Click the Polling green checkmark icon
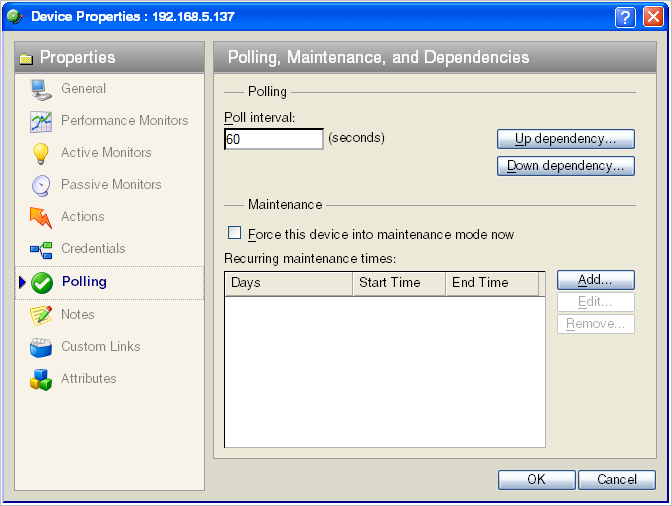This screenshot has width=672, height=506. 42,283
